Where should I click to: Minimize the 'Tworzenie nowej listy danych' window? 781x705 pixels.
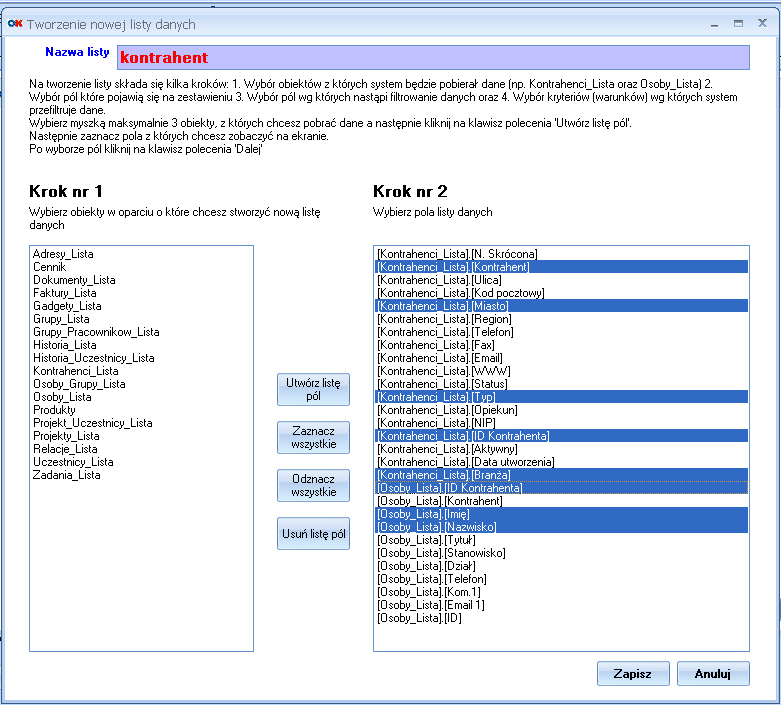[715, 24]
